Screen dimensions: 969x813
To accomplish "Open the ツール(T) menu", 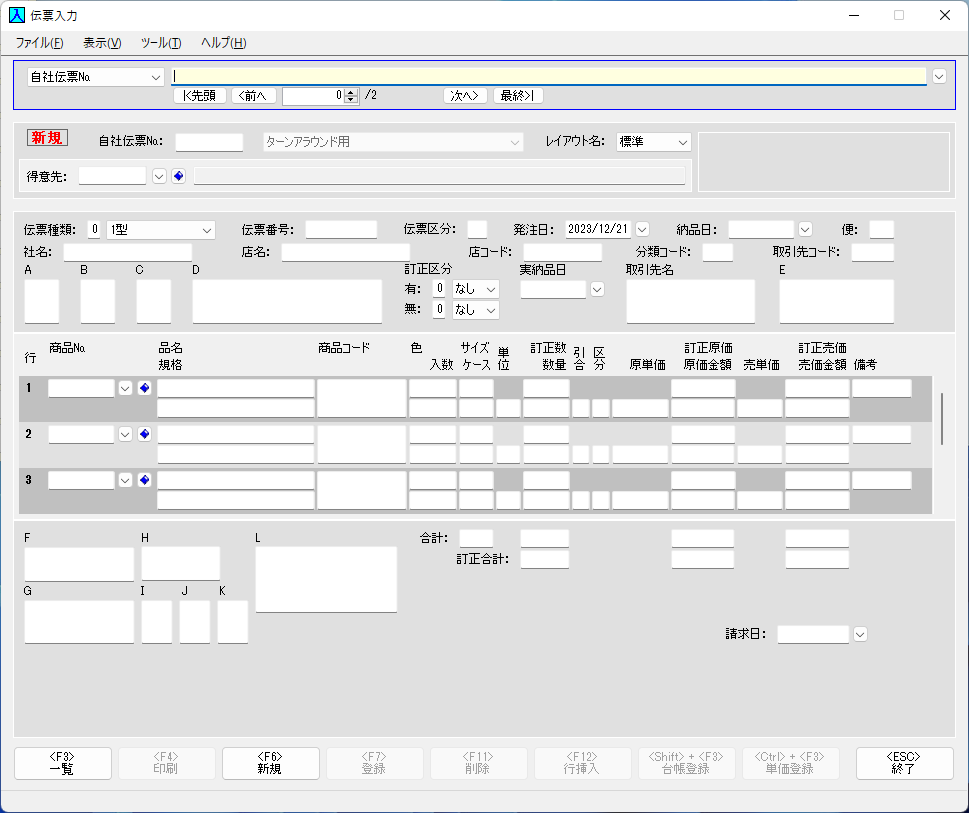I will click(161, 43).
